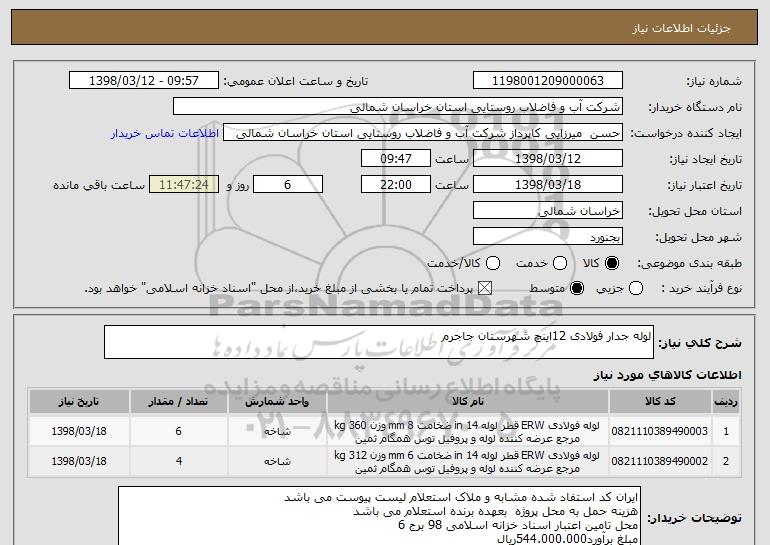The width and height of the screenshot is (770, 545).
Task: Click the unit شاخه in row 2
Action: pyautogui.click(x=277, y=462)
